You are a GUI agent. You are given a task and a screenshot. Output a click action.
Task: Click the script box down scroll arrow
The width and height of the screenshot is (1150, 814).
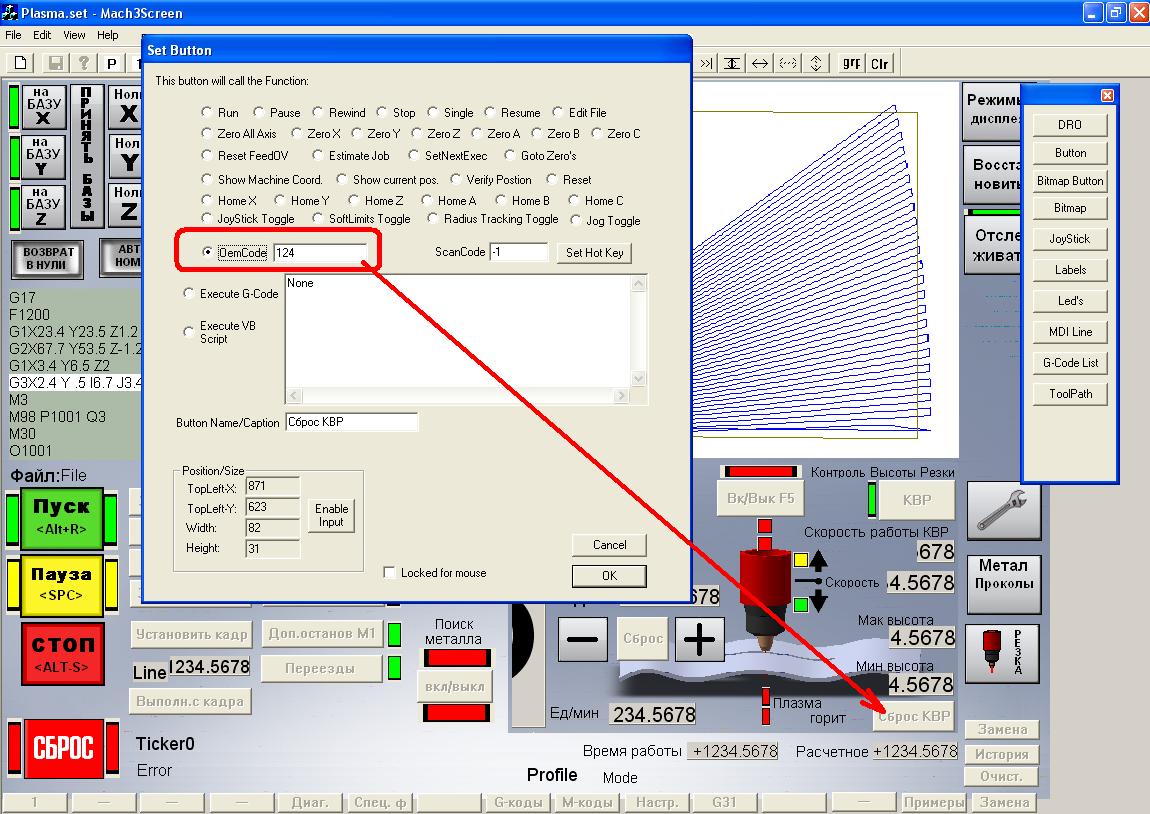tap(639, 379)
